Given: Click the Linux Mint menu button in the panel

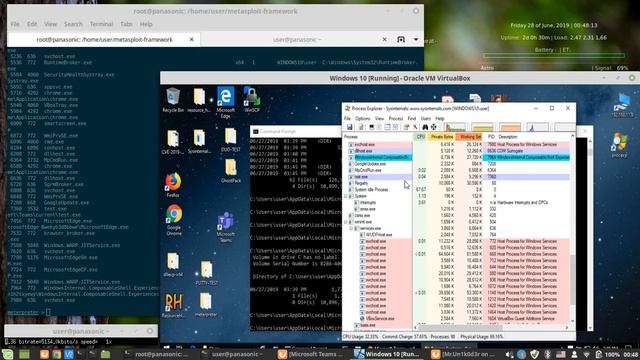Looking at the screenshot, I should [8, 354].
